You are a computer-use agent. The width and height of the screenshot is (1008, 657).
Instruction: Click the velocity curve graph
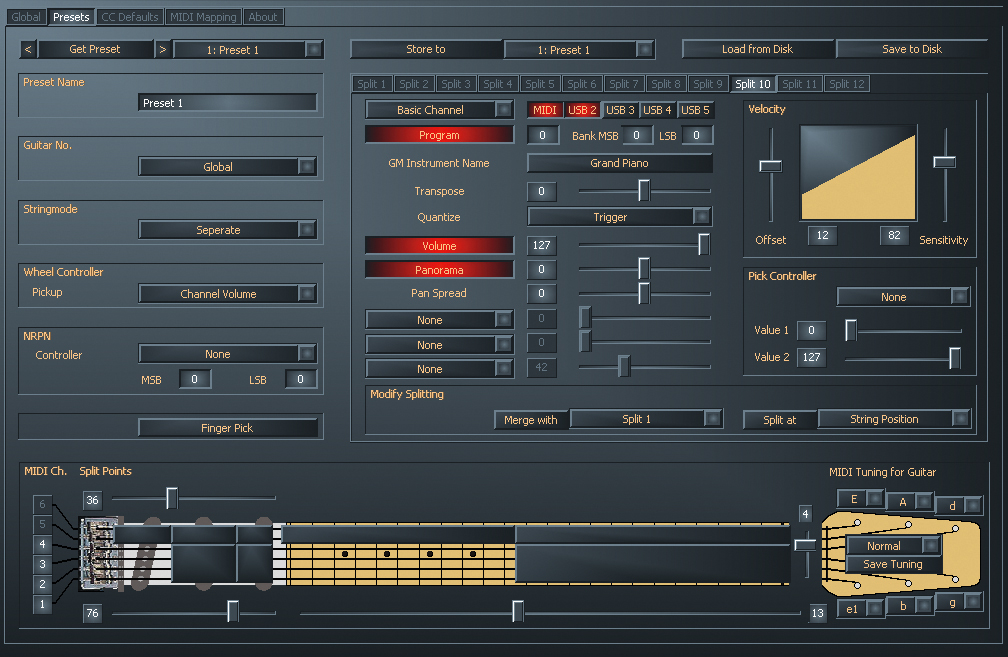tap(858, 173)
